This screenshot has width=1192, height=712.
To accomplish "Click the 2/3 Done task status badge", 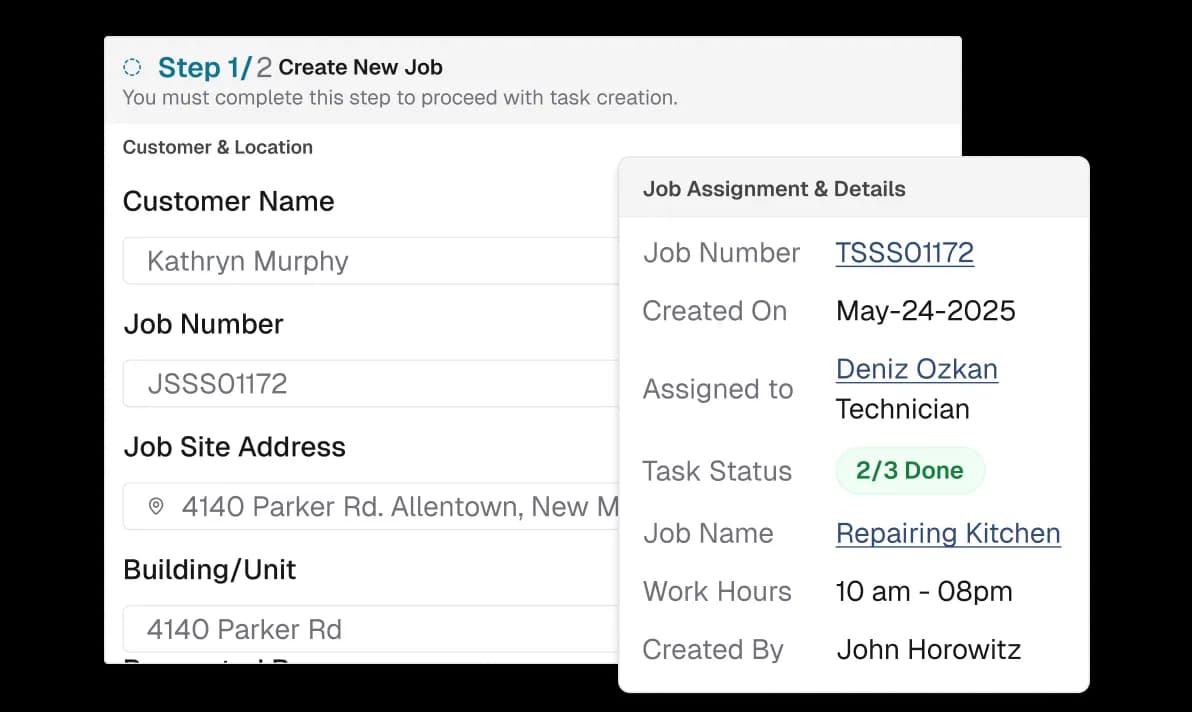I will (x=909, y=470).
